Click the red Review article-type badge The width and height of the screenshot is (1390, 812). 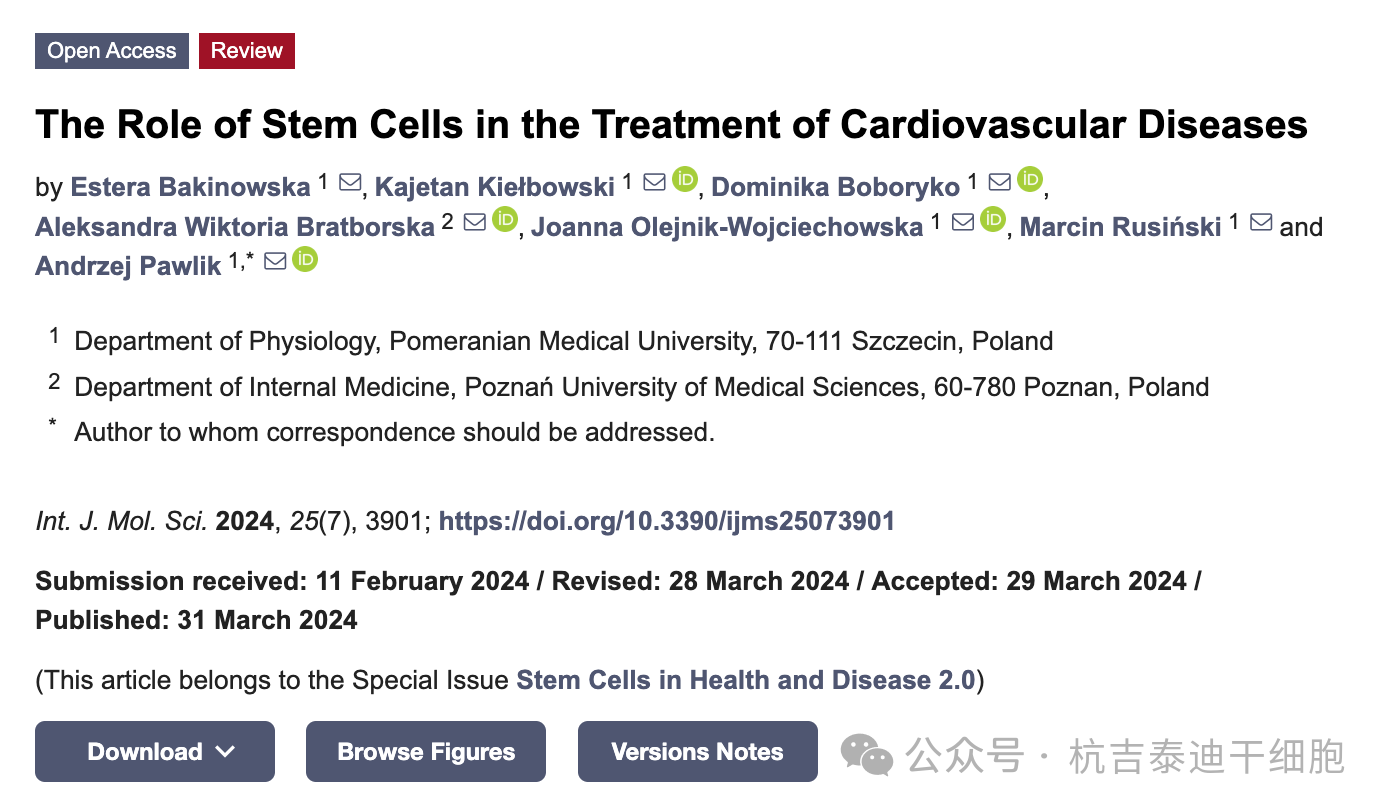(x=247, y=51)
